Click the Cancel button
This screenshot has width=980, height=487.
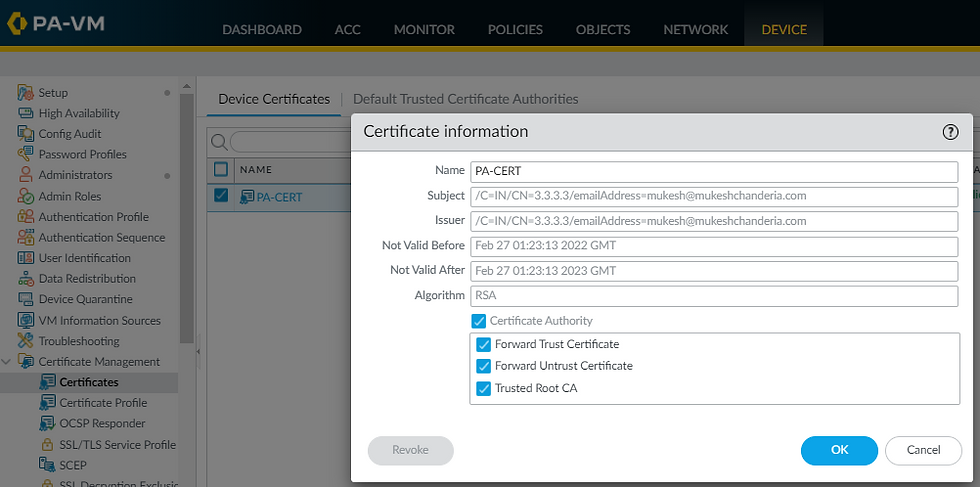tap(923, 450)
